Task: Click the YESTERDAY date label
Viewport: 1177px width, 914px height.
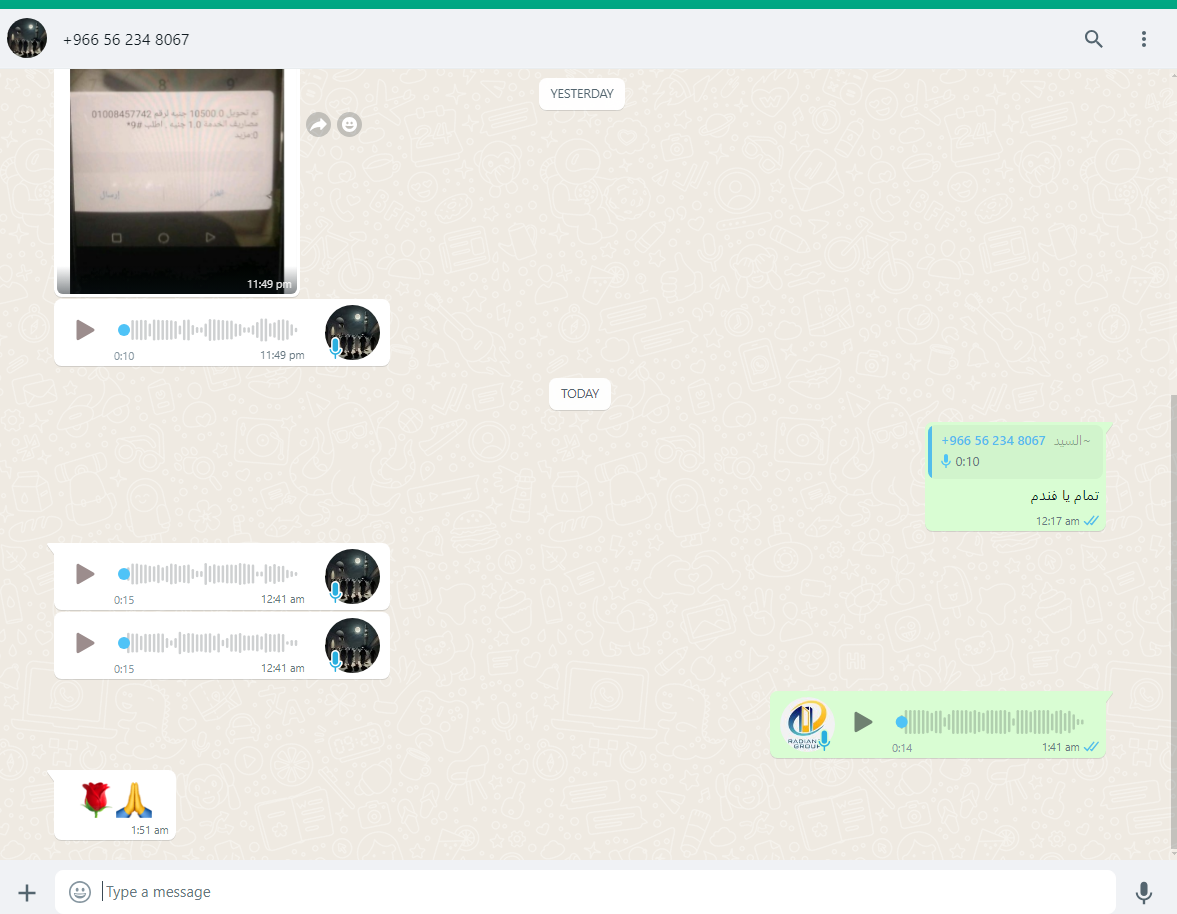Action: [582, 94]
